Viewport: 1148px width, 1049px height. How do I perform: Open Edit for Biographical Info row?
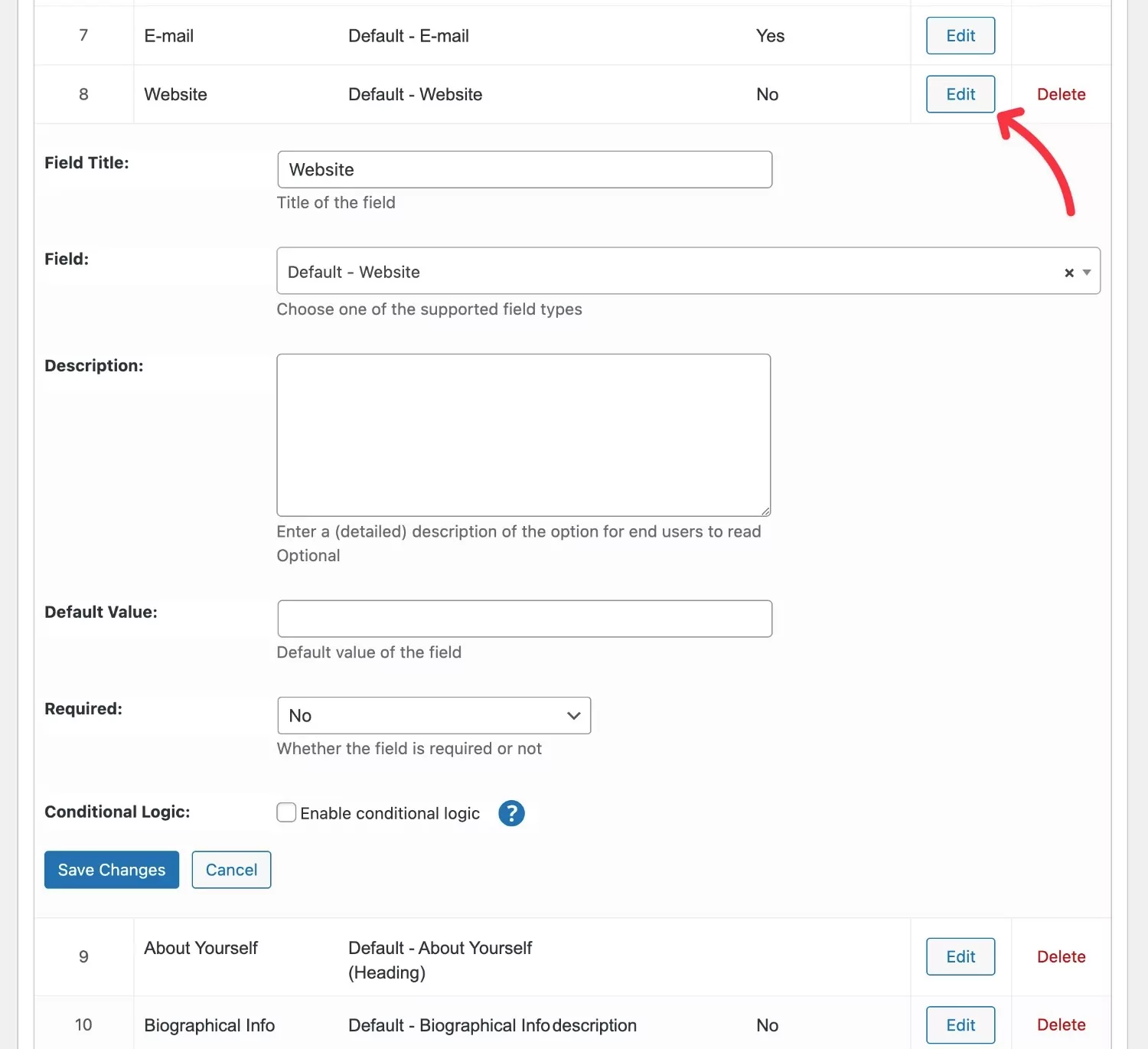pos(960,1024)
